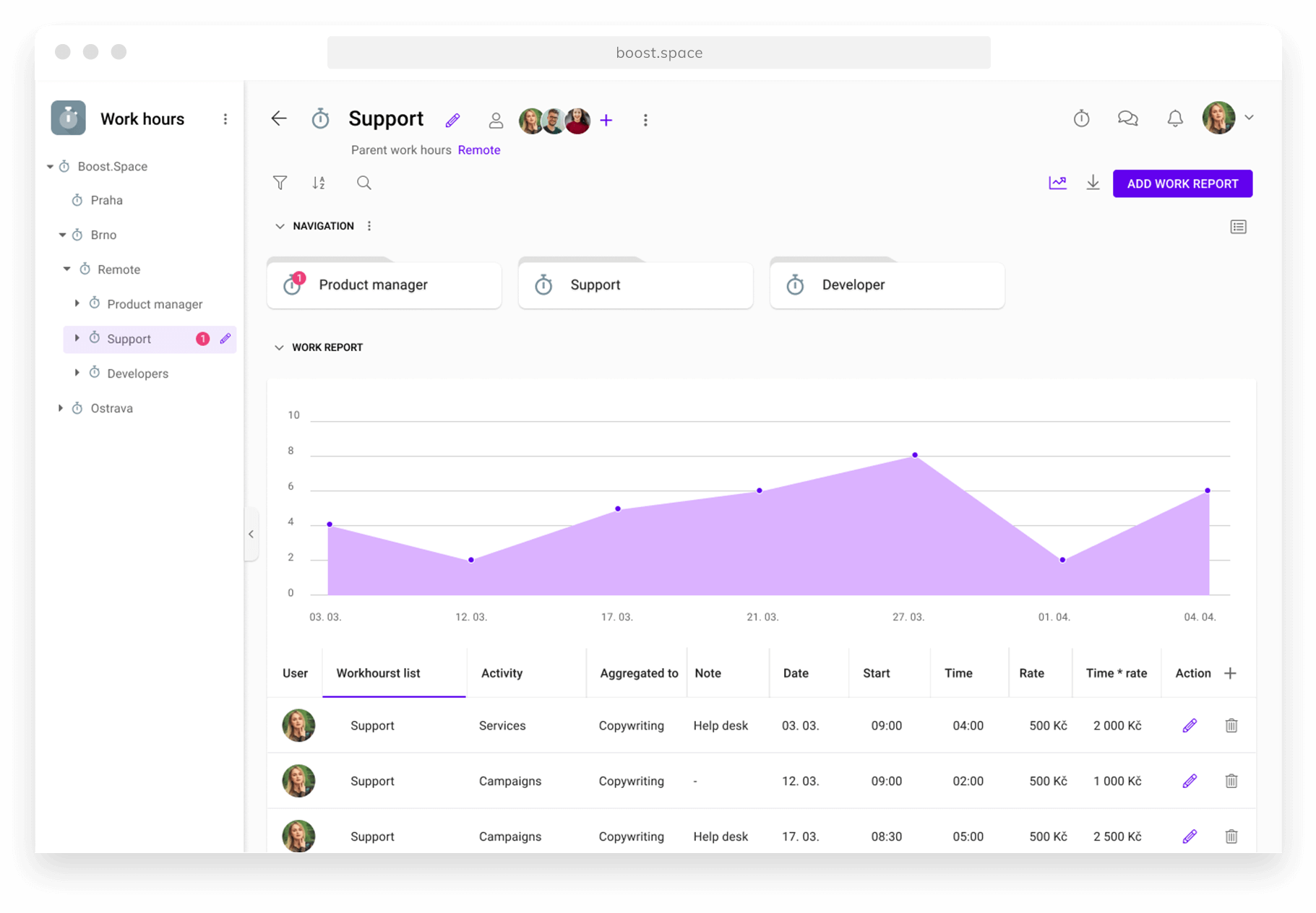Click the plus icon to add a member

tap(606, 120)
